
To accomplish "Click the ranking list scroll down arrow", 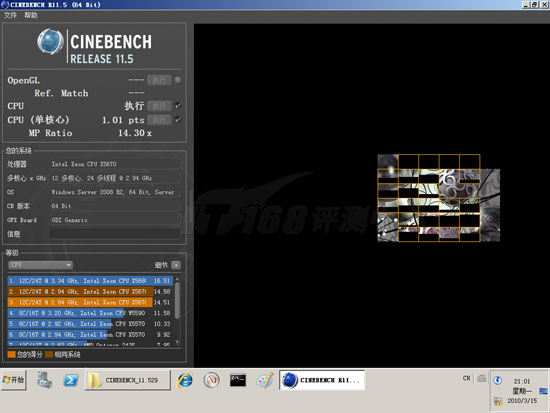I will tap(177, 342).
